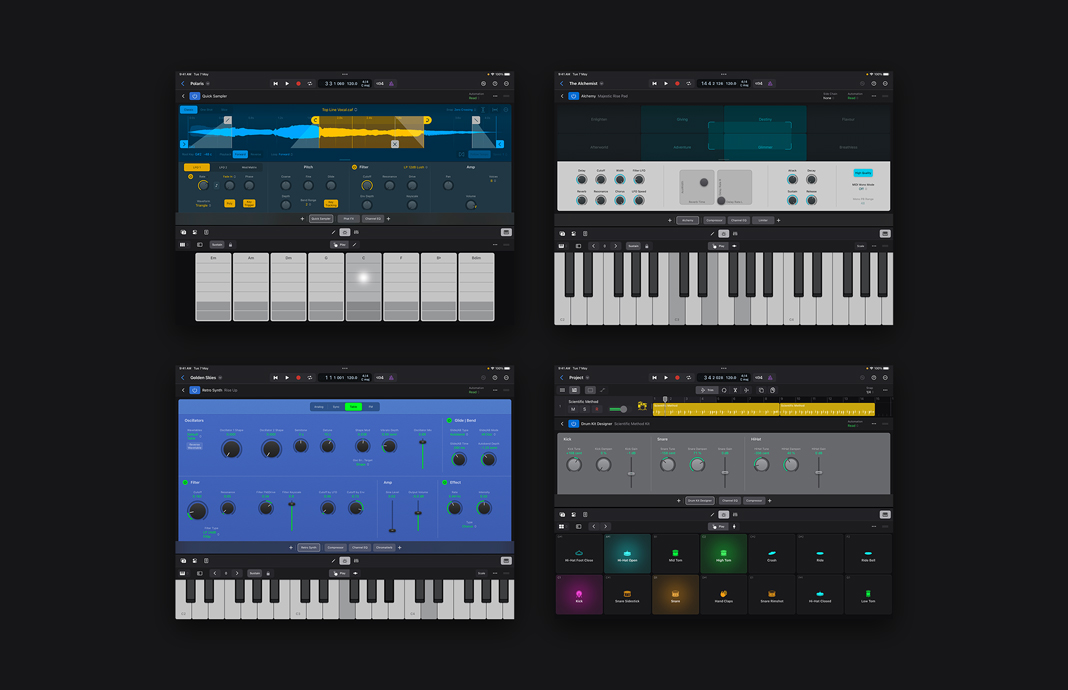Image resolution: width=1068 pixels, height=690 pixels.
Task: Open the Channel EQ plugin in the Quick Sampler chain
Action: [x=373, y=218]
